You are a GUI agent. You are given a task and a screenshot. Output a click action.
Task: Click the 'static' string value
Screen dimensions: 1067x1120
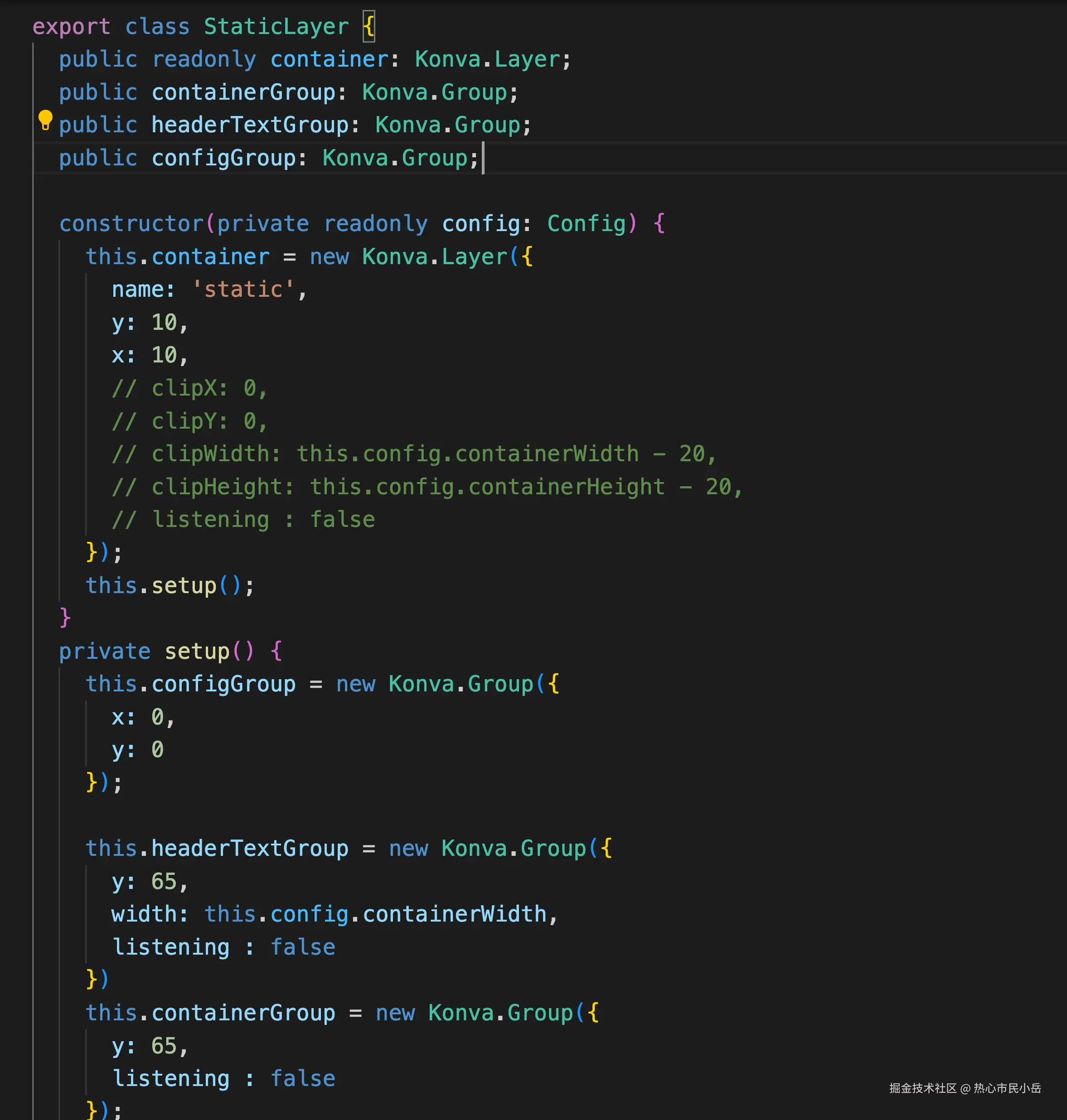pos(243,290)
